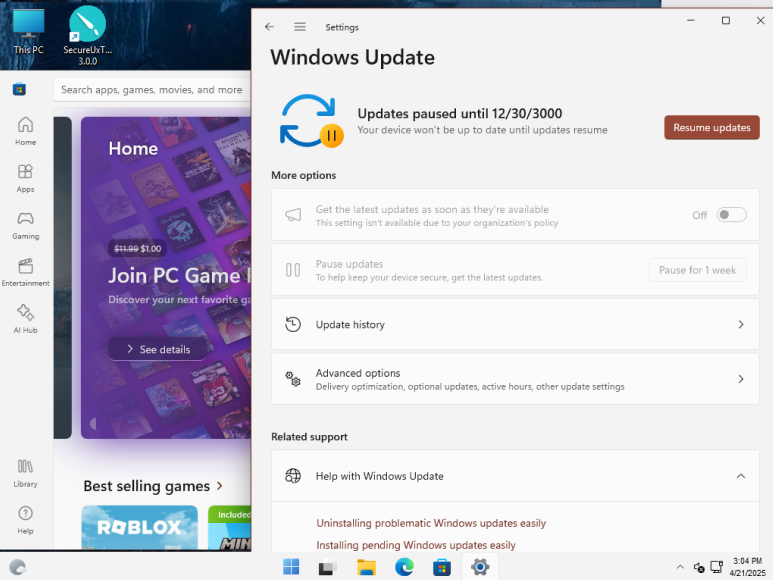Open Settings hamburger navigation menu

click(x=300, y=27)
